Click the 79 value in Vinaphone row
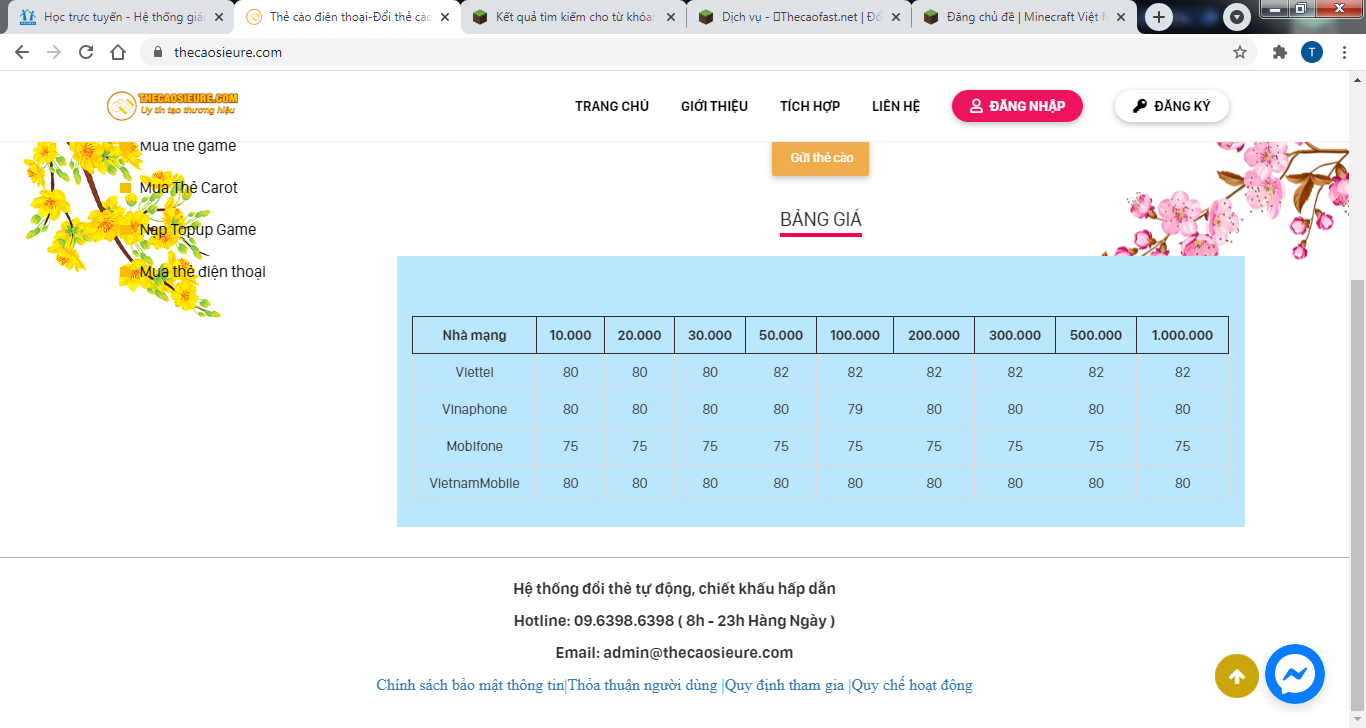This screenshot has width=1366, height=728. pos(855,409)
